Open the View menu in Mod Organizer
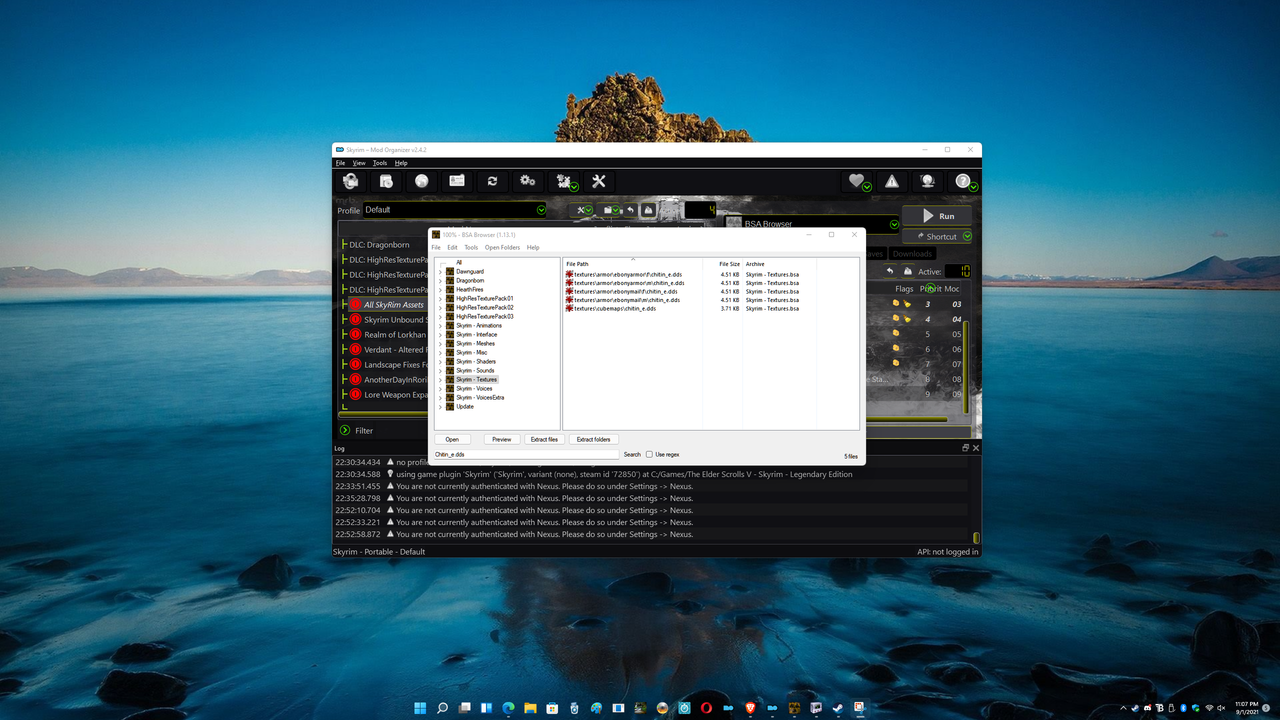1280x720 pixels. pyautogui.click(x=359, y=162)
